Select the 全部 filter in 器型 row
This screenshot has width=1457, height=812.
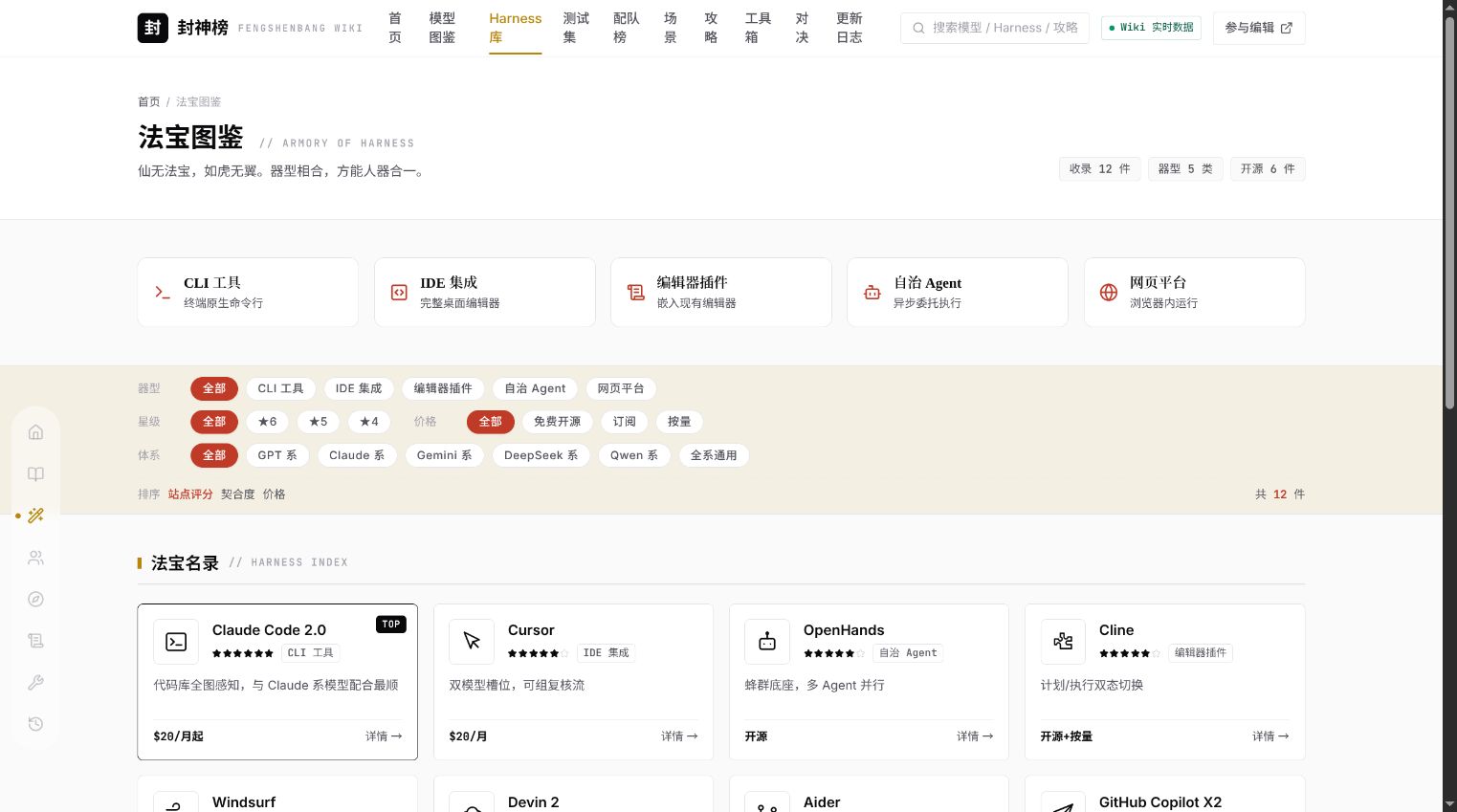coord(214,388)
